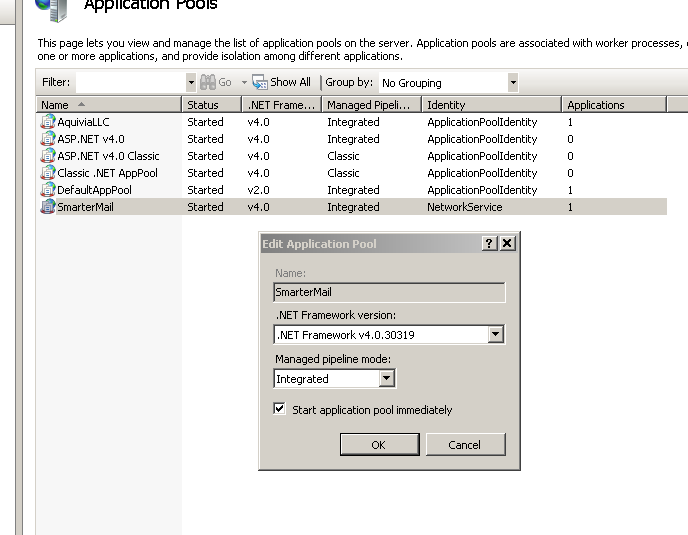Close the Edit Application Pool dialog
Viewport: 688px width, 535px height.
tap(507, 244)
